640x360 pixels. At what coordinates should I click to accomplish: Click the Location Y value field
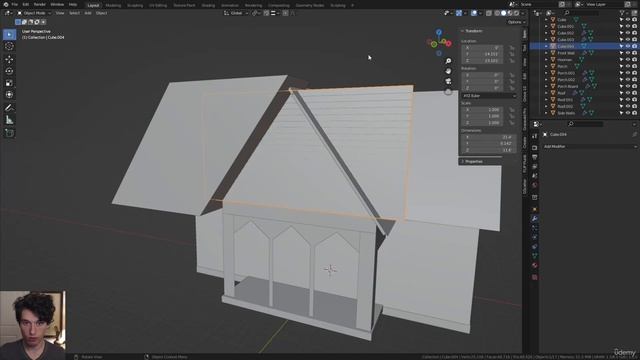tap(482, 54)
